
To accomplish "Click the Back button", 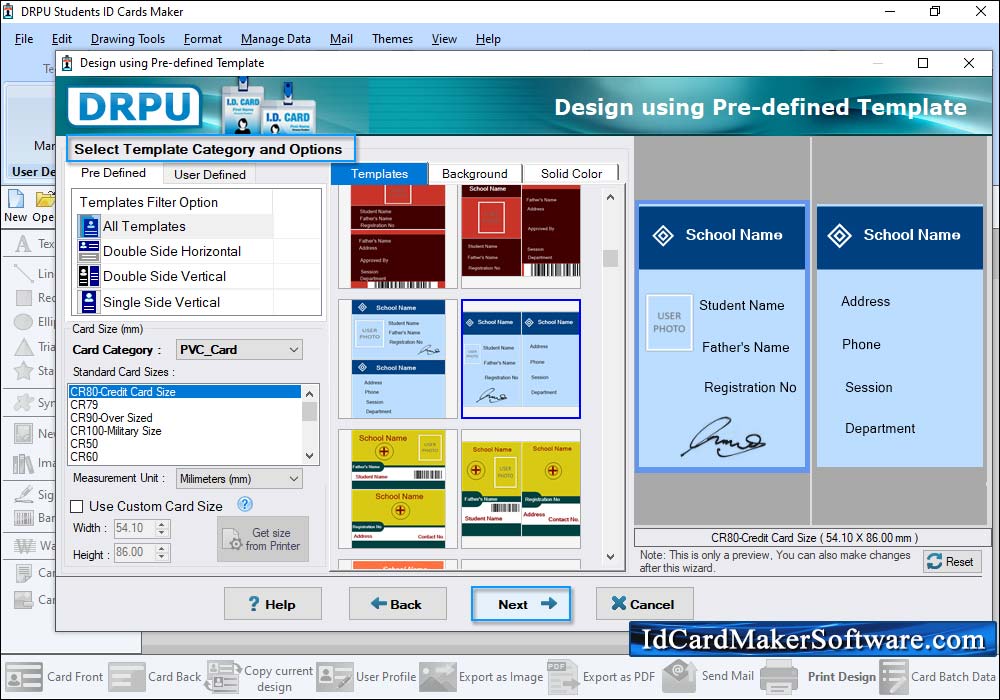I will [397, 604].
